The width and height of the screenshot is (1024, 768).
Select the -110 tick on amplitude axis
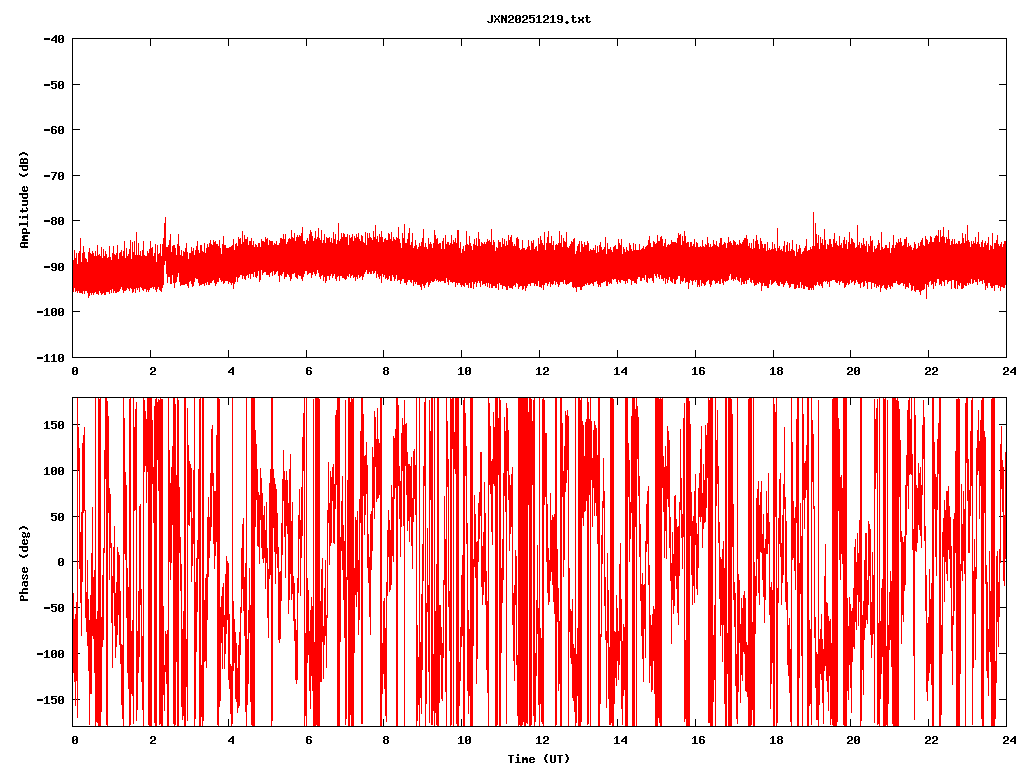(51, 357)
